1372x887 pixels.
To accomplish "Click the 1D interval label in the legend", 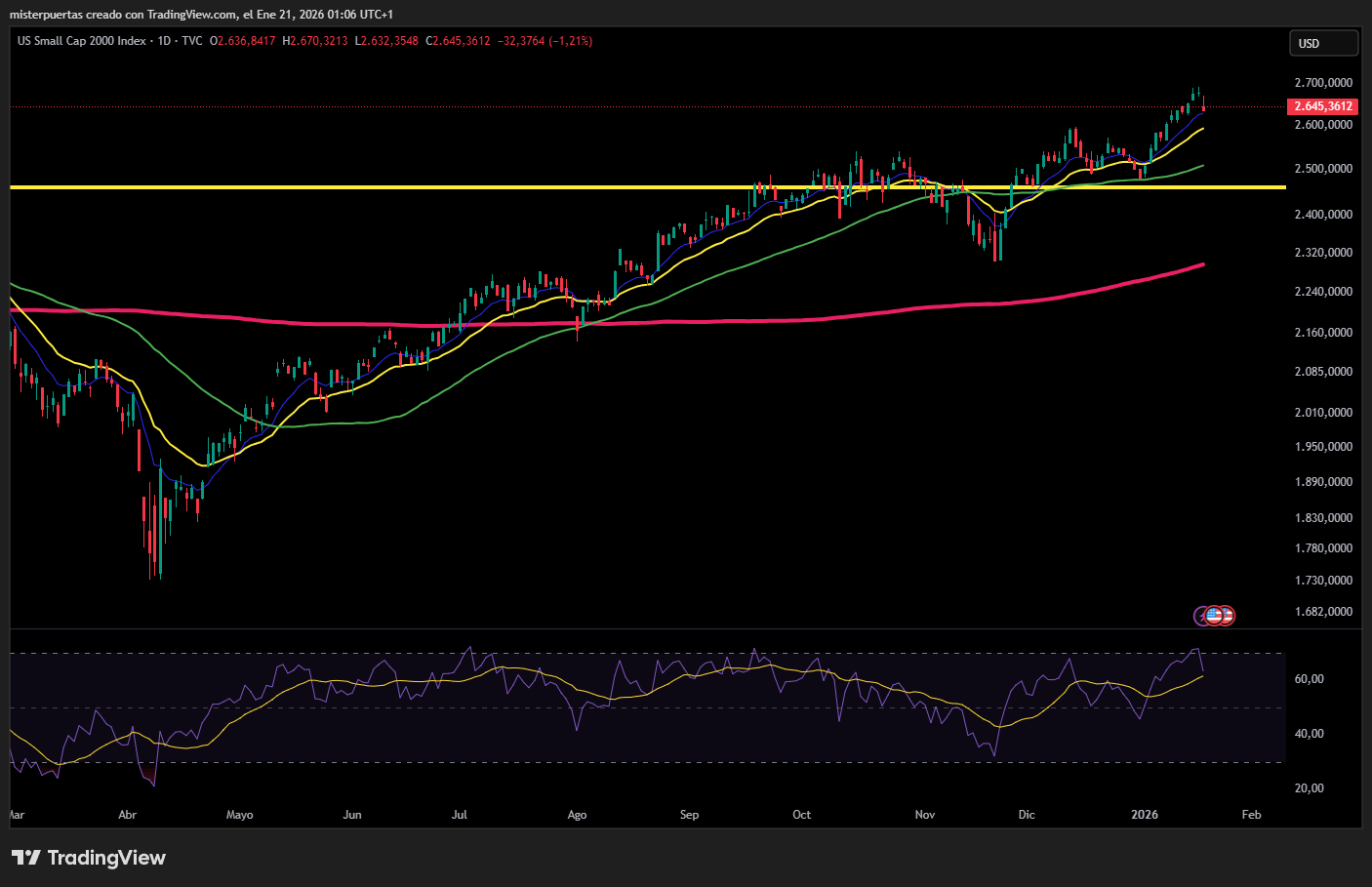I will pyautogui.click(x=164, y=41).
